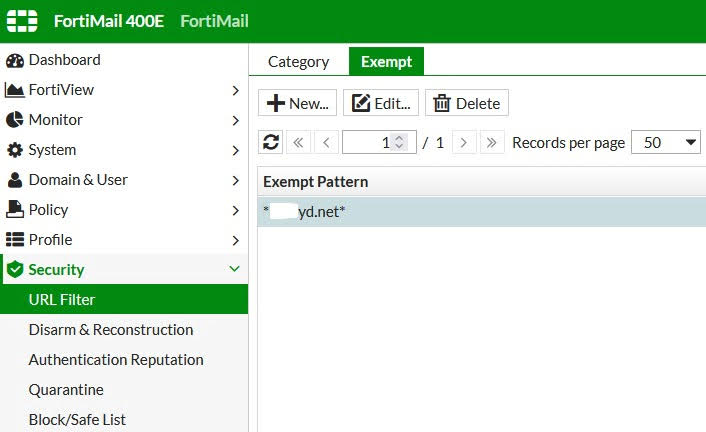This screenshot has width=706, height=432.
Task: Click the Monitor menu label
Action: (55, 120)
